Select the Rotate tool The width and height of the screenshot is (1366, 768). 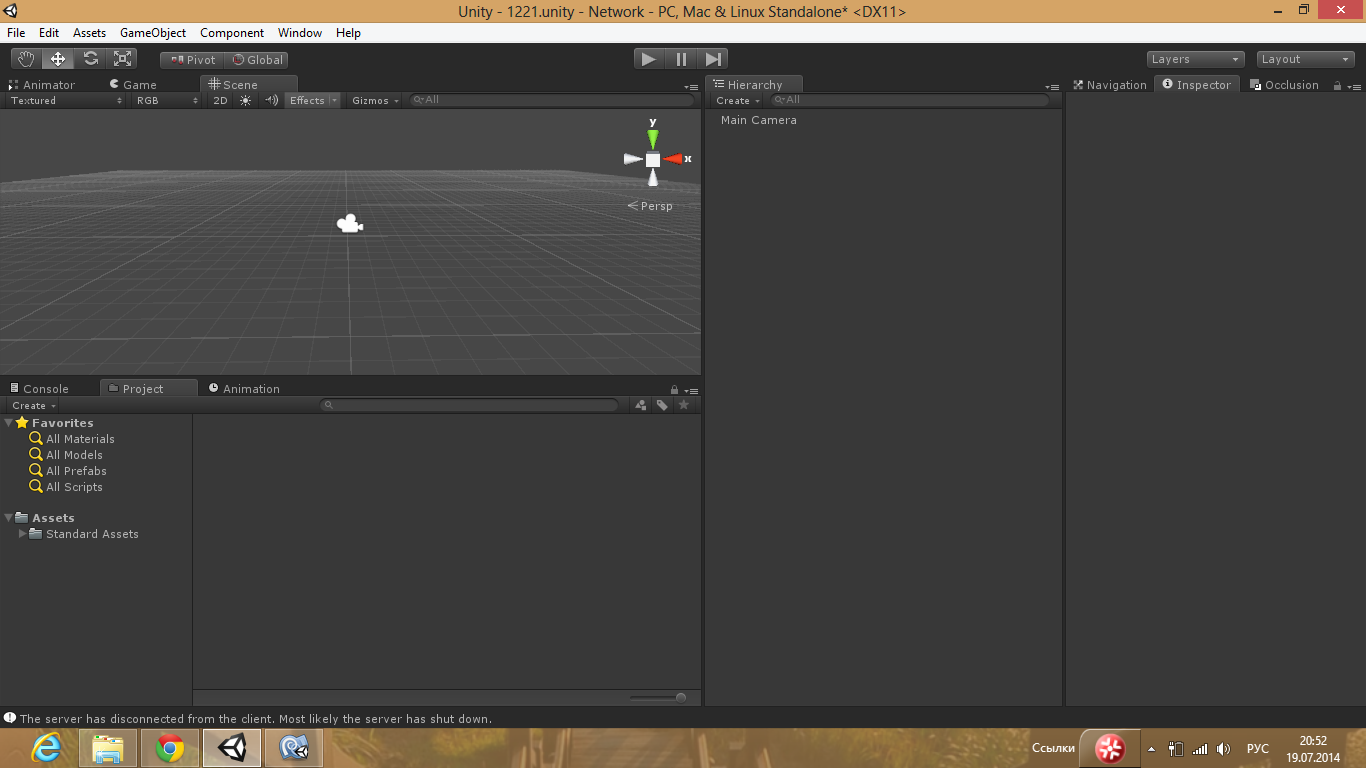[90, 59]
